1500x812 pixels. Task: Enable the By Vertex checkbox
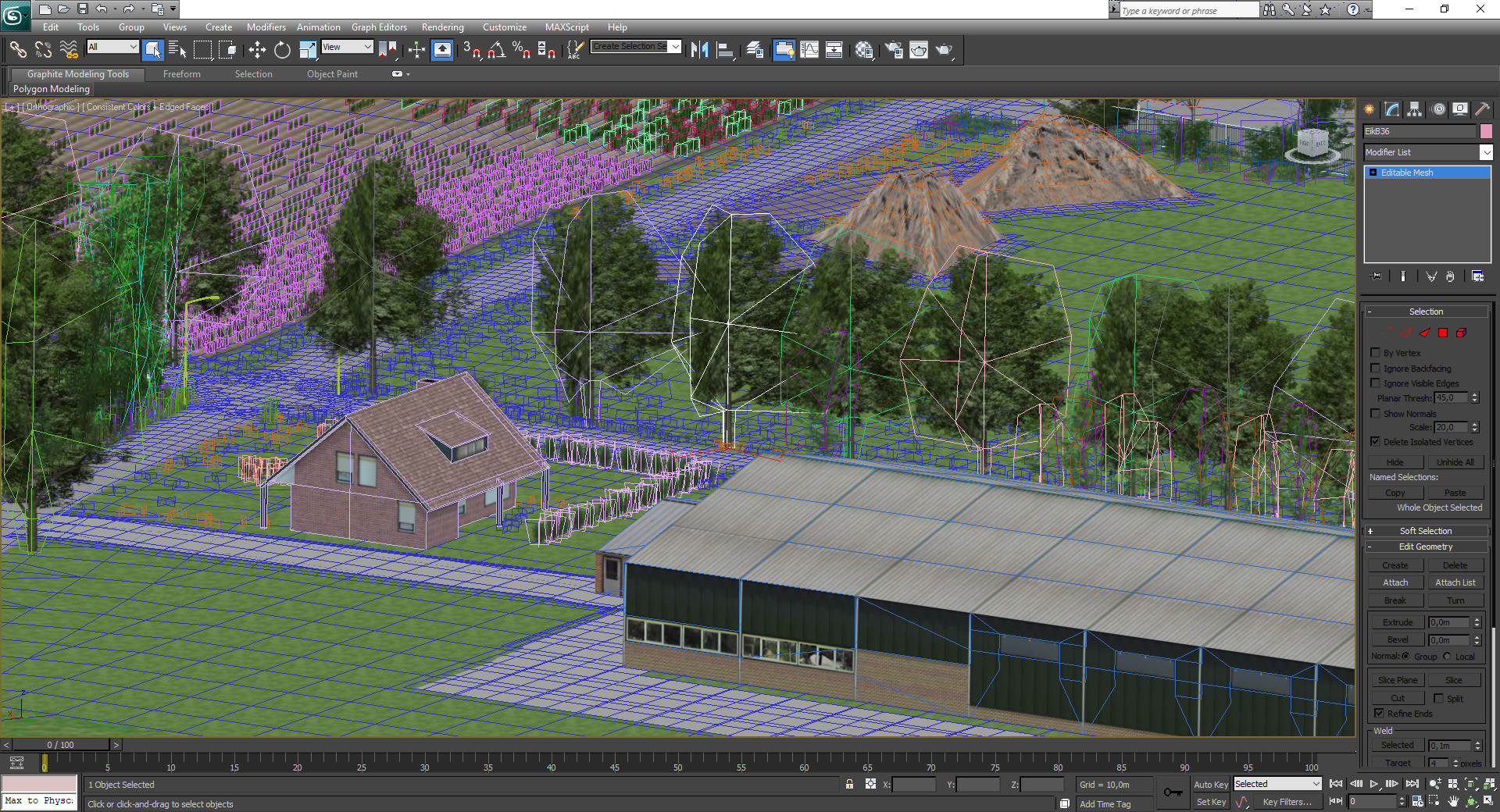click(1375, 353)
